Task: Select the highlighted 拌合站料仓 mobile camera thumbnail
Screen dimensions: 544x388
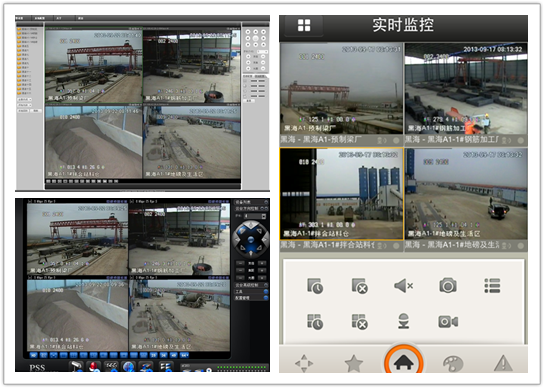Action: [341, 194]
